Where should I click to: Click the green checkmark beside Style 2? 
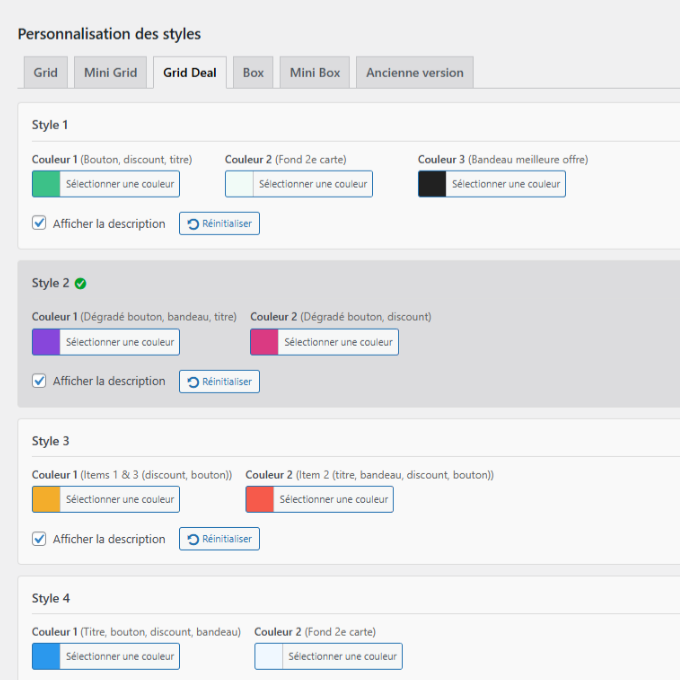[80, 284]
